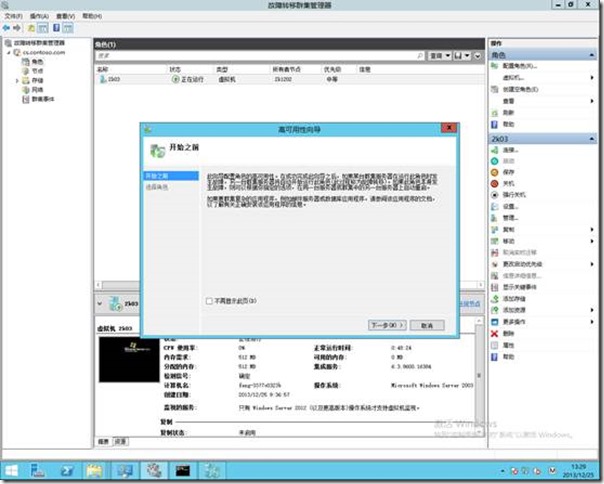Click the details pane vertical scrollbar
The height and width of the screenshot is (484, 604).
(x=479, y=376)
